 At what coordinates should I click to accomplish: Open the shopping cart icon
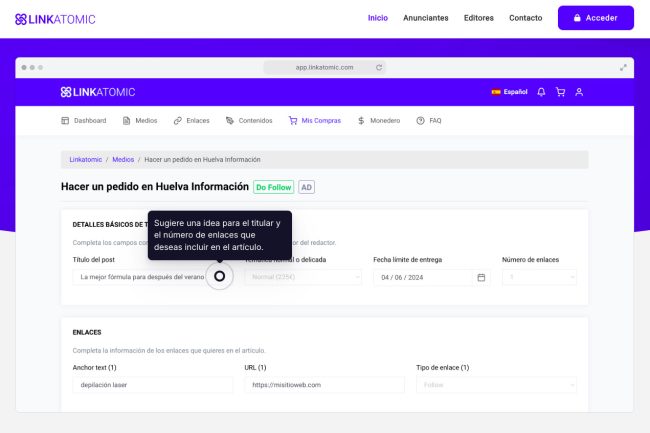click(560, 92)
